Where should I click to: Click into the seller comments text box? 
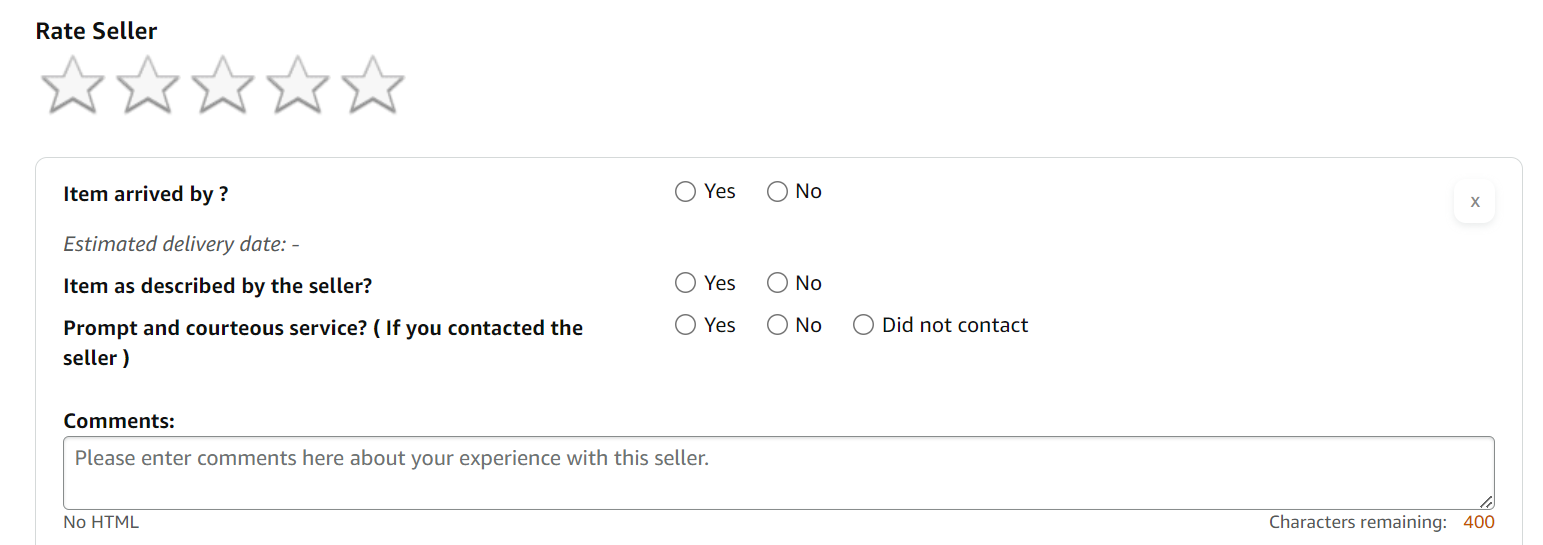778,473
